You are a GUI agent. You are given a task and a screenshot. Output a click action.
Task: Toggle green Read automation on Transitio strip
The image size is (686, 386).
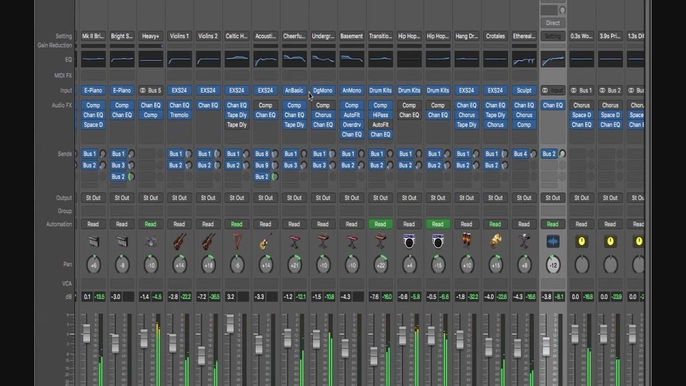[x=380, y=224]
